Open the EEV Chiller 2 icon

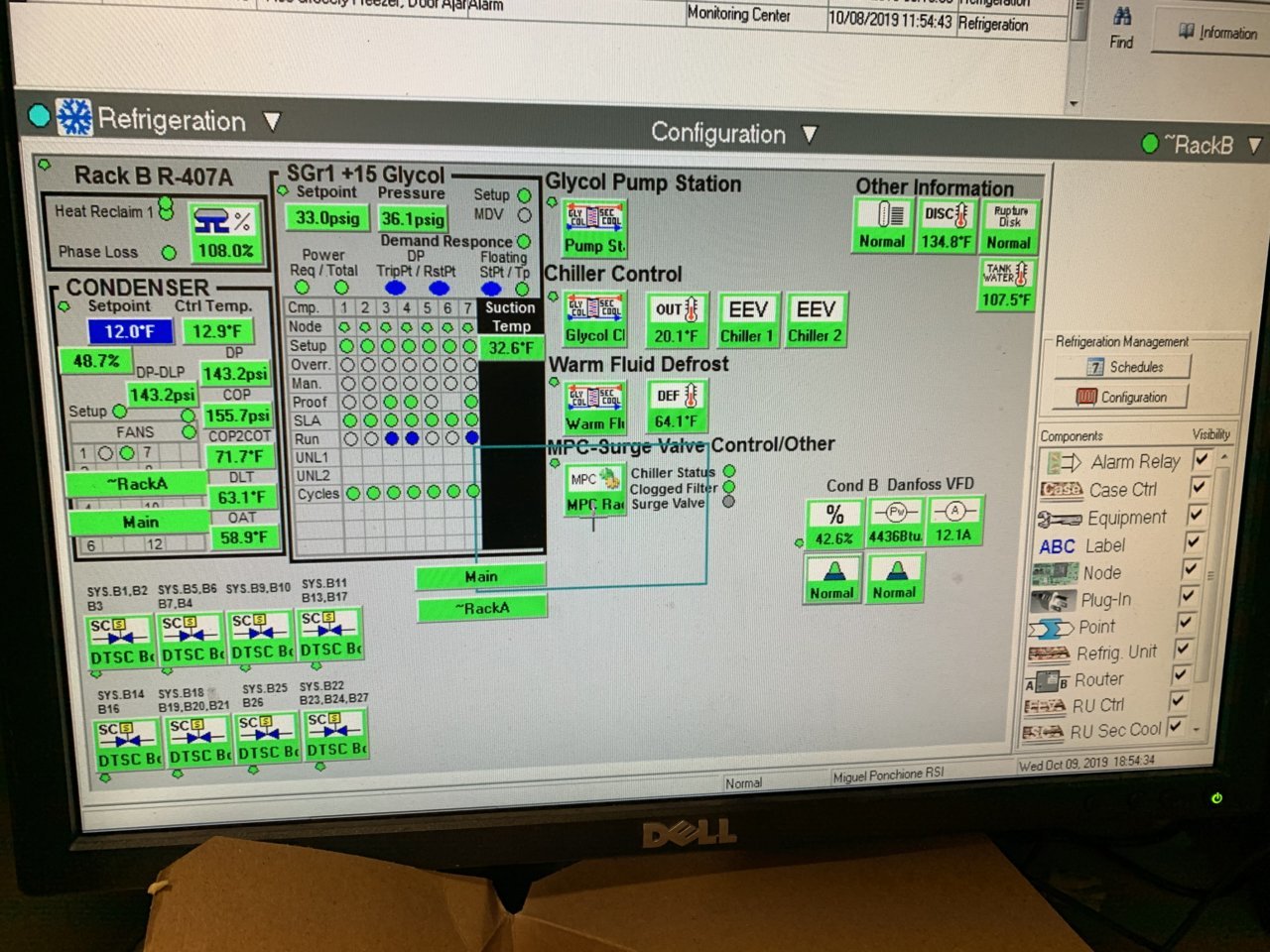click(815, 319)
